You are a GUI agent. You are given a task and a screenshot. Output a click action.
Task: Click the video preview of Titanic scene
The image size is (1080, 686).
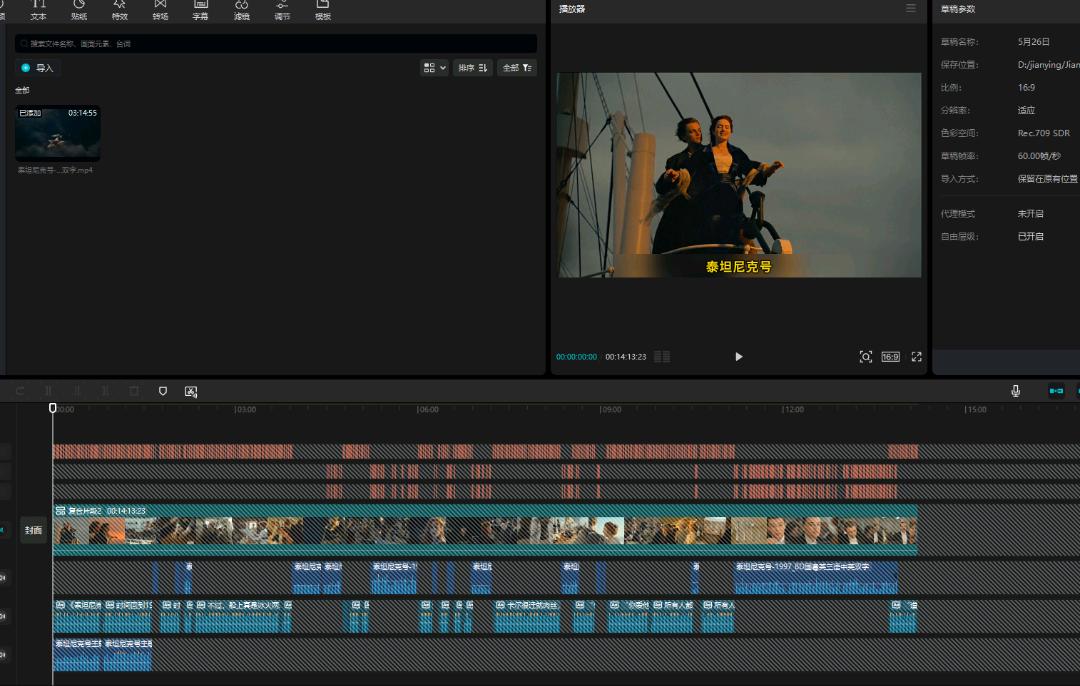tap(739, 175)
